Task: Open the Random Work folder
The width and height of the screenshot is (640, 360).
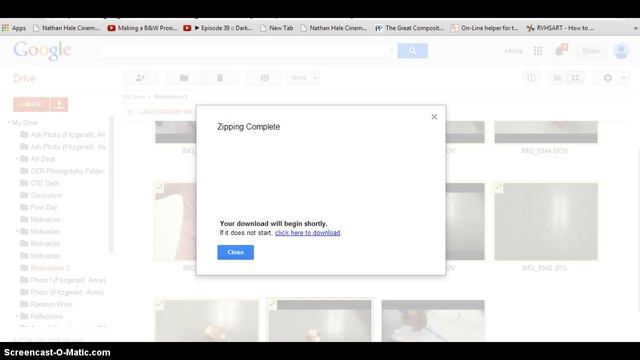Action: tap(51, 304)
